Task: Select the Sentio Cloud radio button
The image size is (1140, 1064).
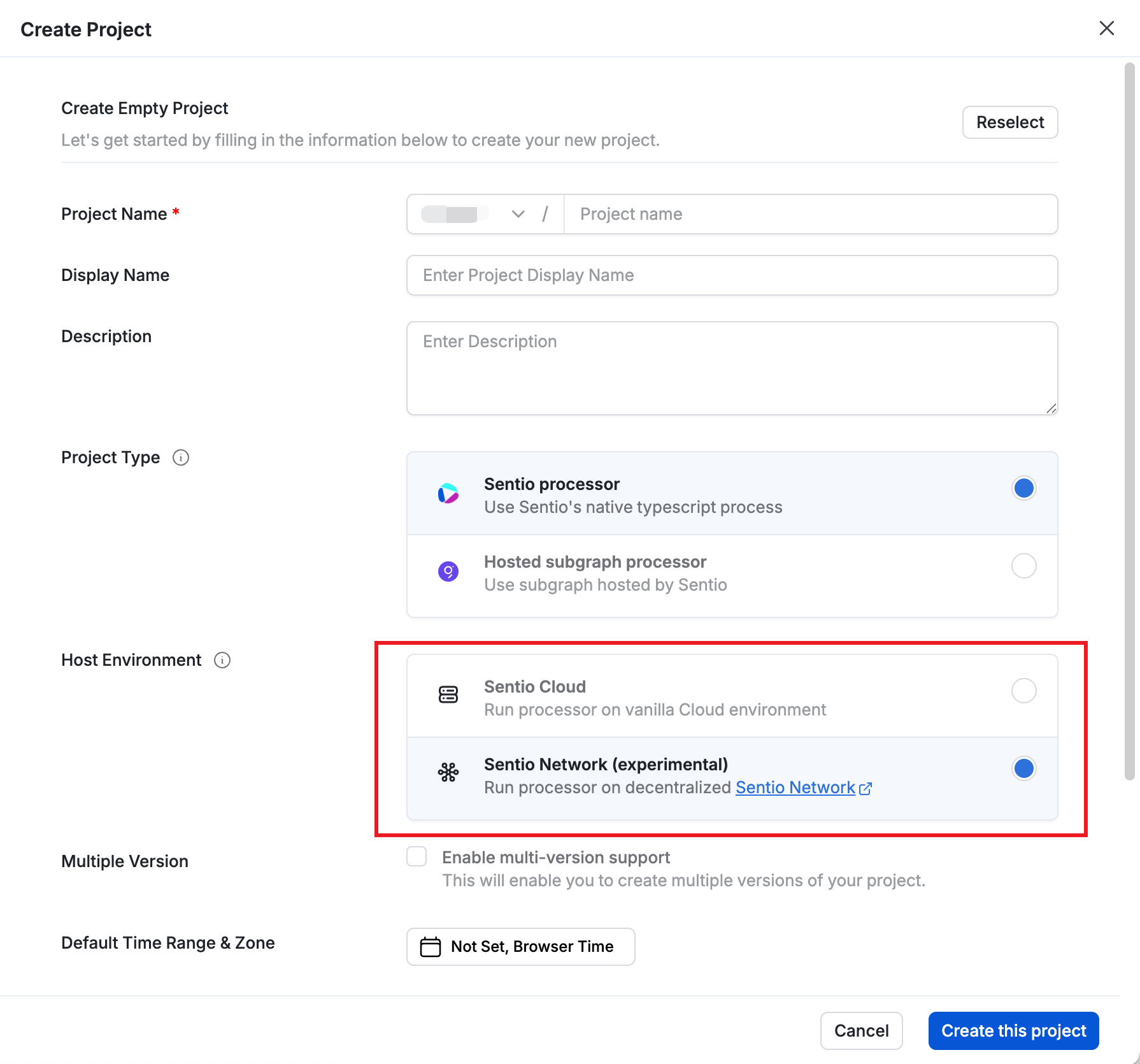Action: click(1023, 691)
